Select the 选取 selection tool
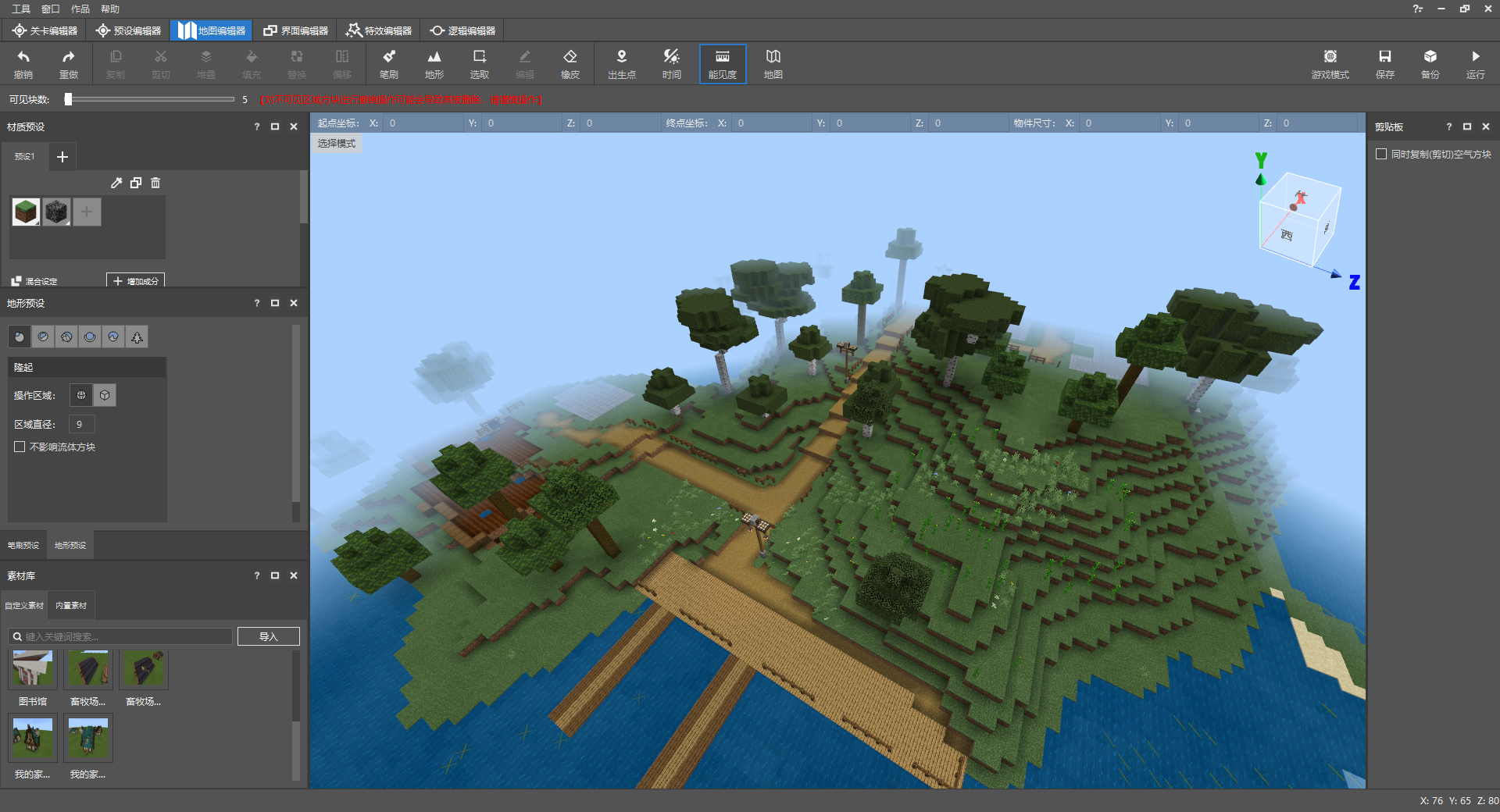 pyautogui.click(x=480, y=64)
